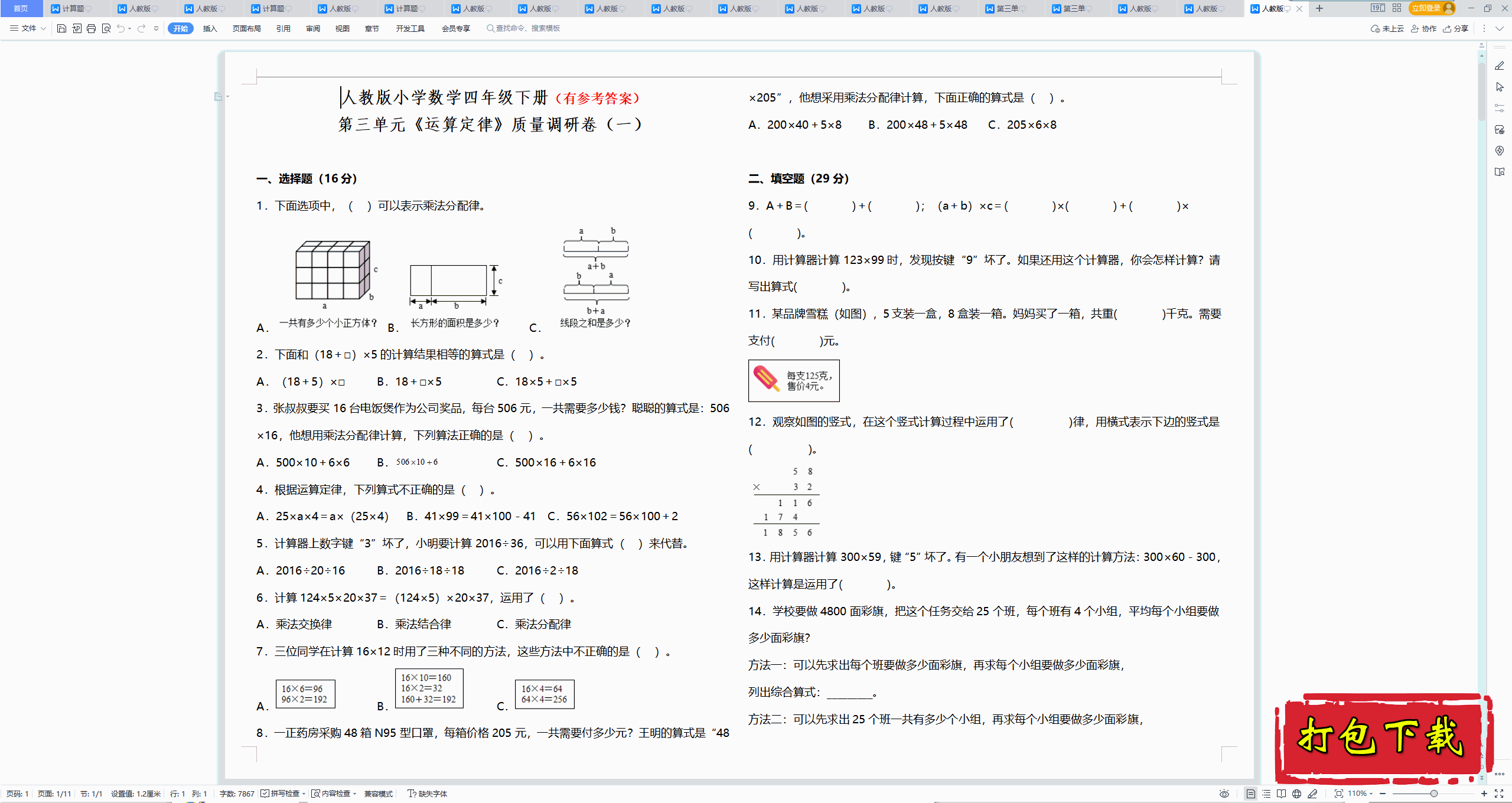Viewport: 1512px width, 803px height.
Task: Switch to reading view book icon
Action: pyautogui.click(x=1281, y=794)
